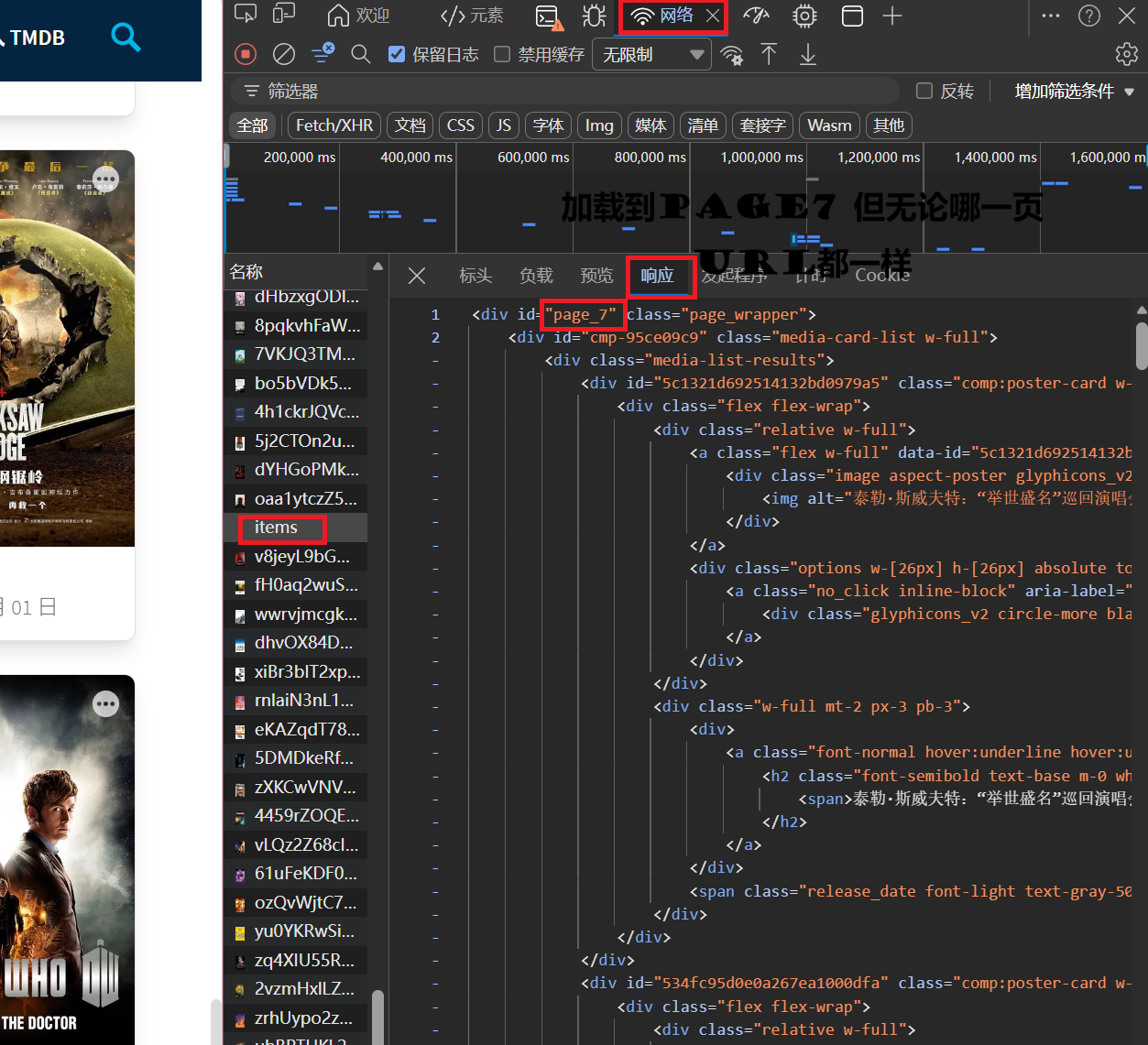Stop recording network log red button
1148x1045 pixels.
pos(246,54)
